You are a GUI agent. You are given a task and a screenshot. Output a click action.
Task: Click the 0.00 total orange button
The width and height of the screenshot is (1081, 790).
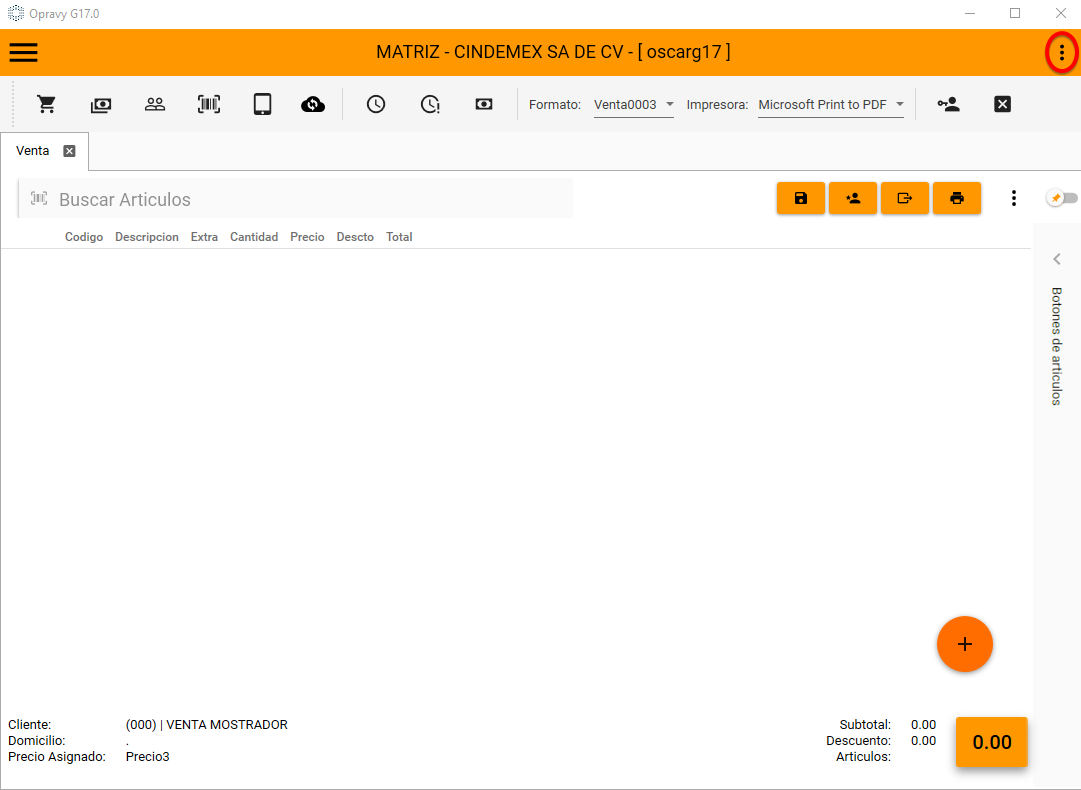pos(991,742)
